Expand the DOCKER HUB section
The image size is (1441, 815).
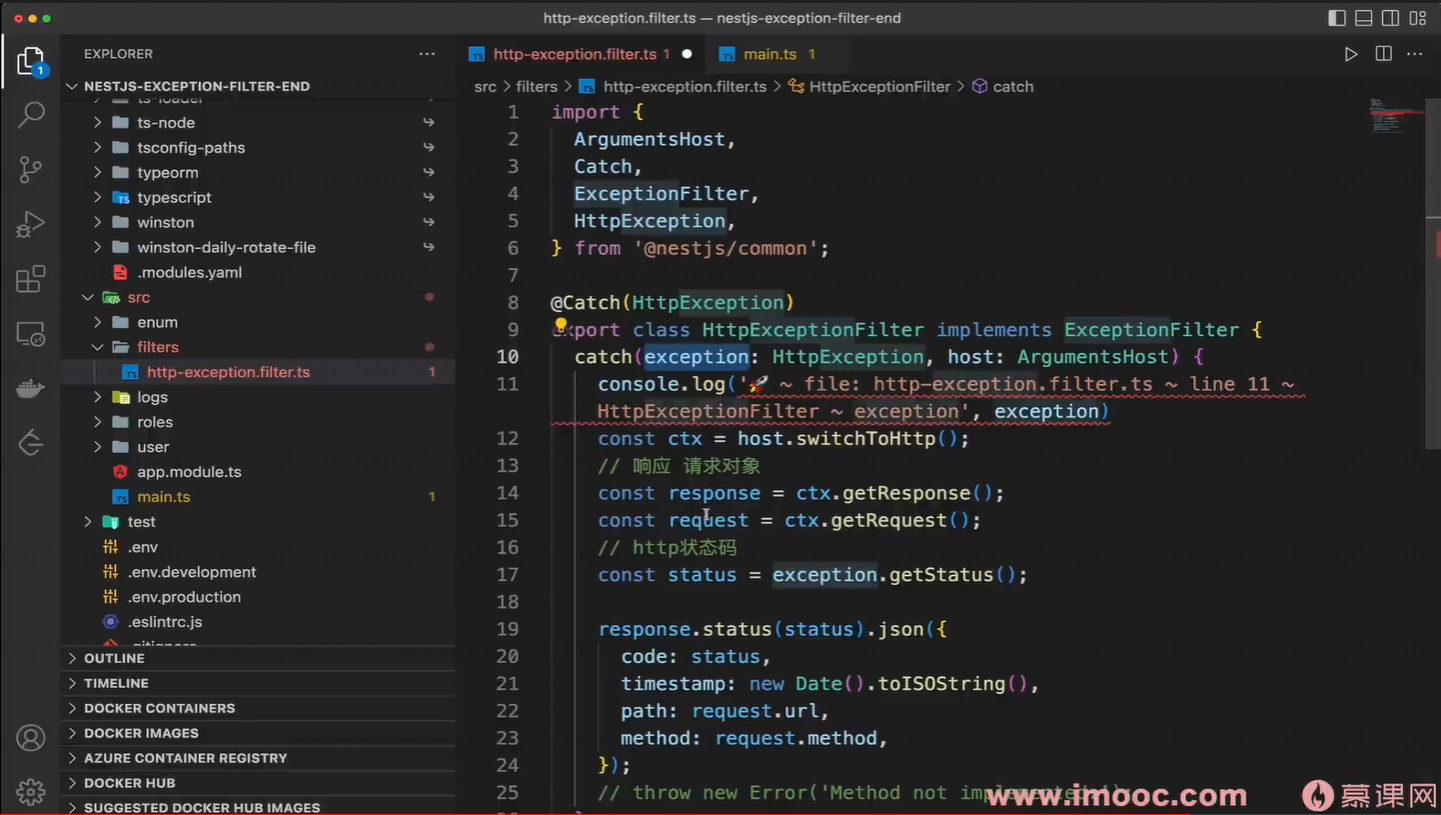tap(257, 783)
